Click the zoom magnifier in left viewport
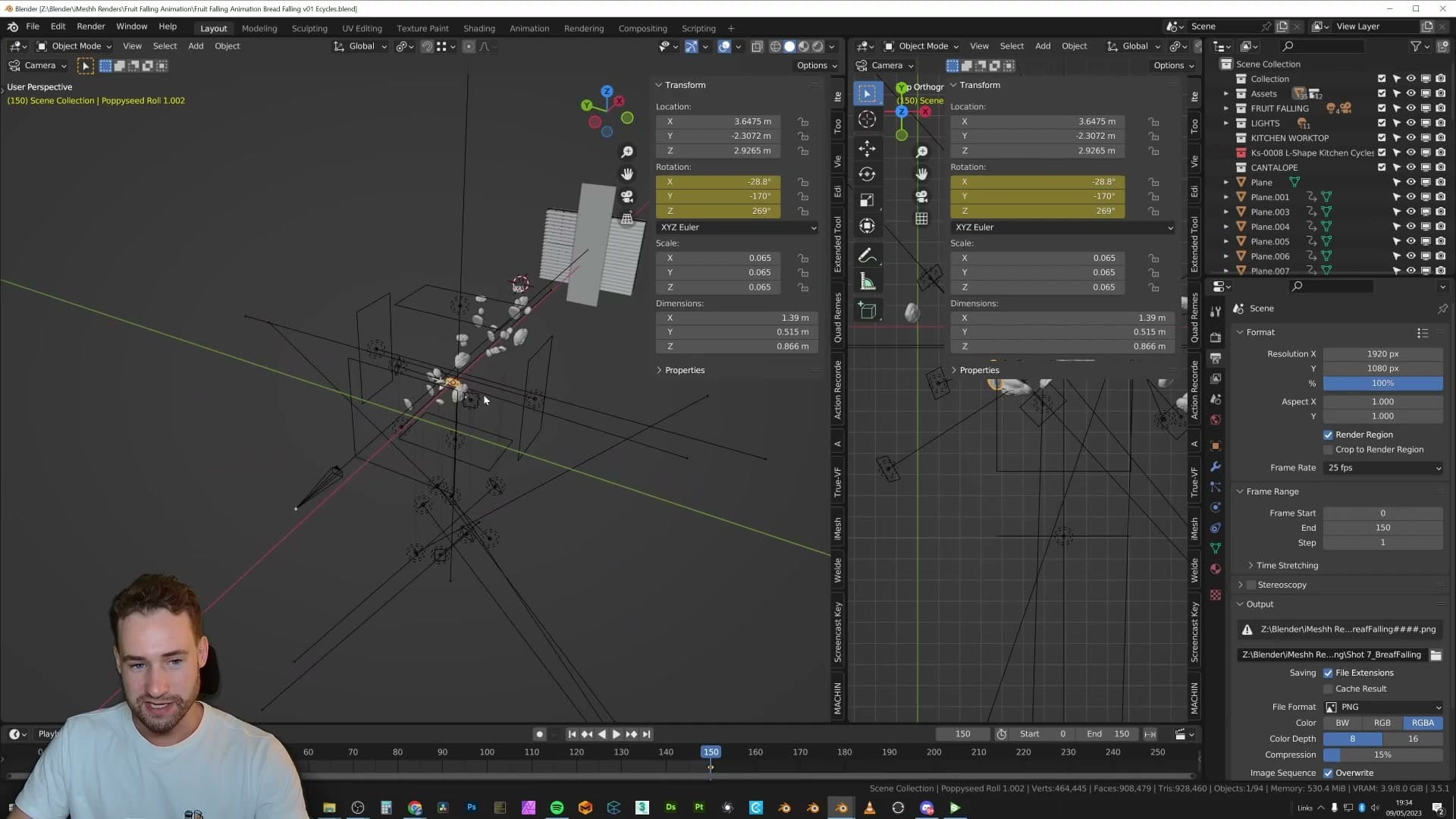Viewport: 1456px width, 819px height. pyautogui.click(x=627, y=152)
